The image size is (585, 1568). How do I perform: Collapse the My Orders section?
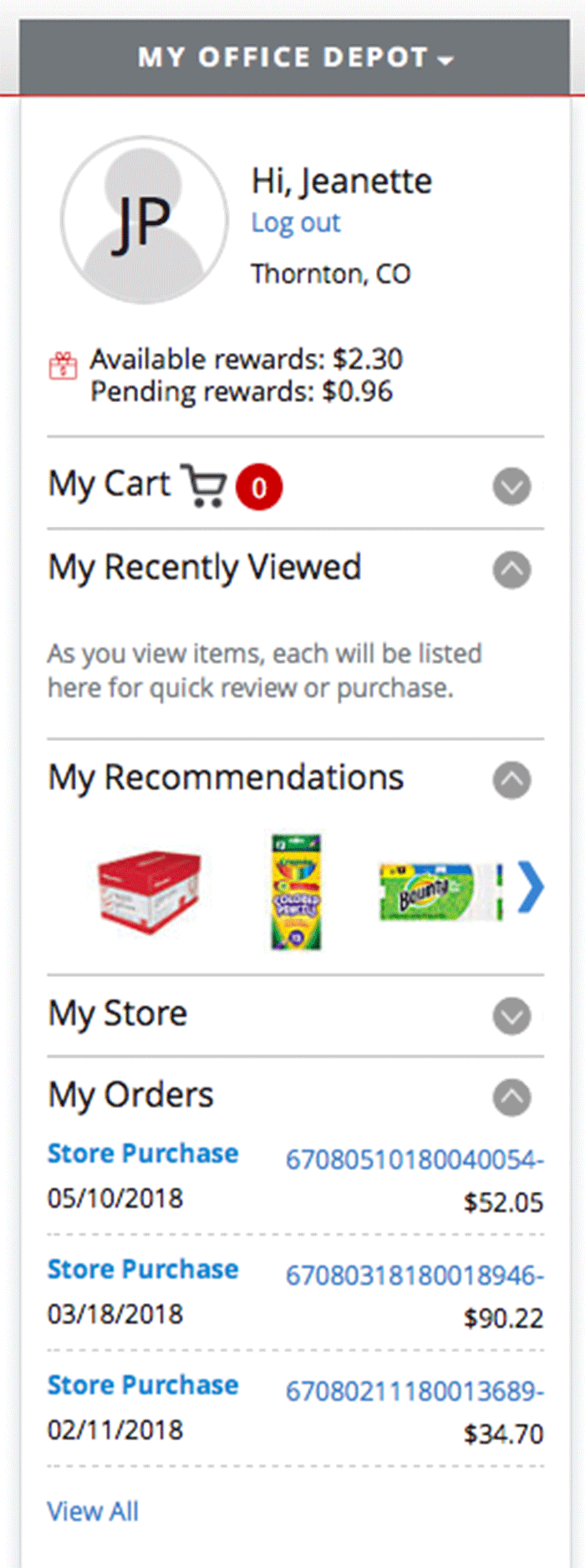(511, 1097)
